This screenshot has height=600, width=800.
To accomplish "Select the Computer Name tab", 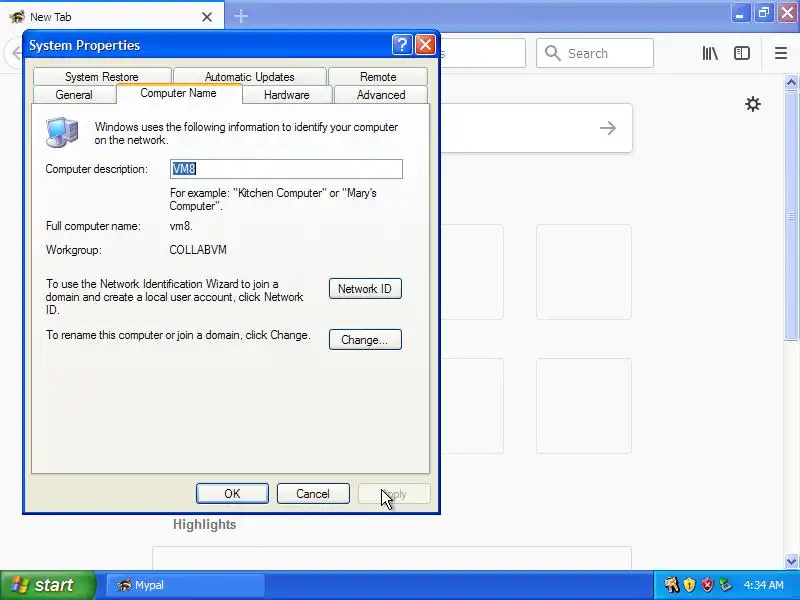I will coord(179,93).
